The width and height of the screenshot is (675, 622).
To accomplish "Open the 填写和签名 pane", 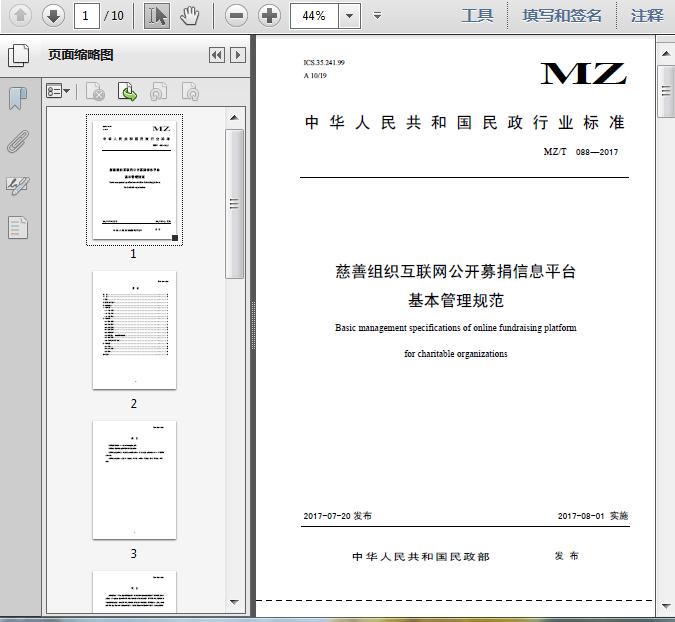I will click(562, 15).
